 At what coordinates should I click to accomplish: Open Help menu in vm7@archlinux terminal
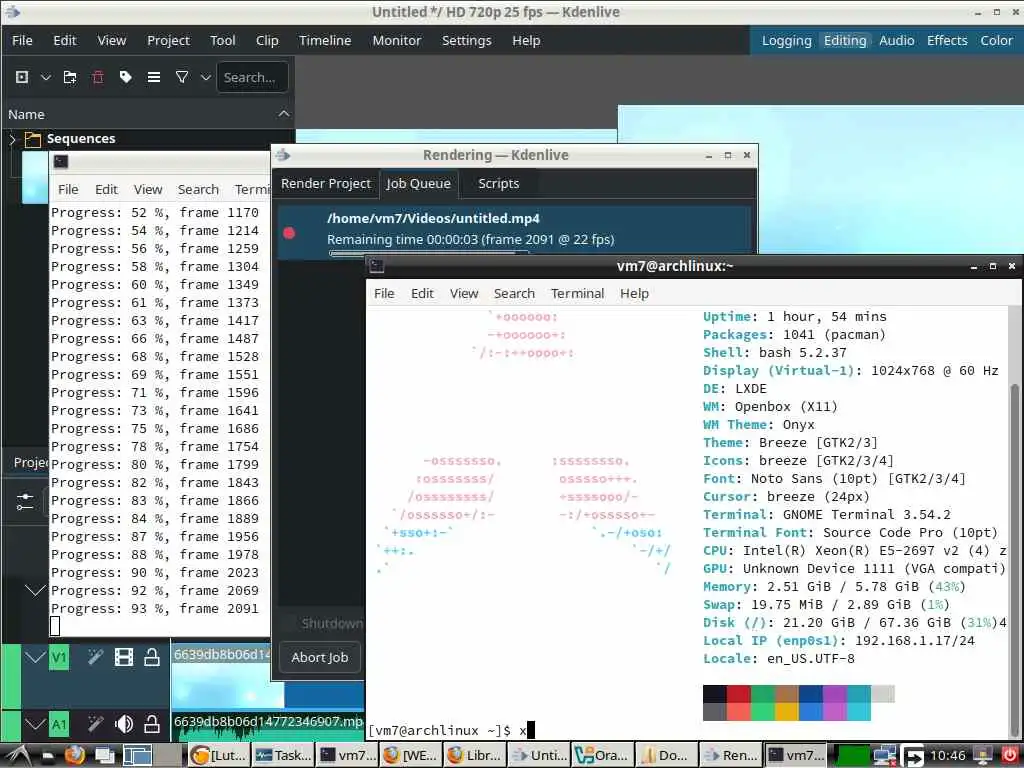[634, 293]
